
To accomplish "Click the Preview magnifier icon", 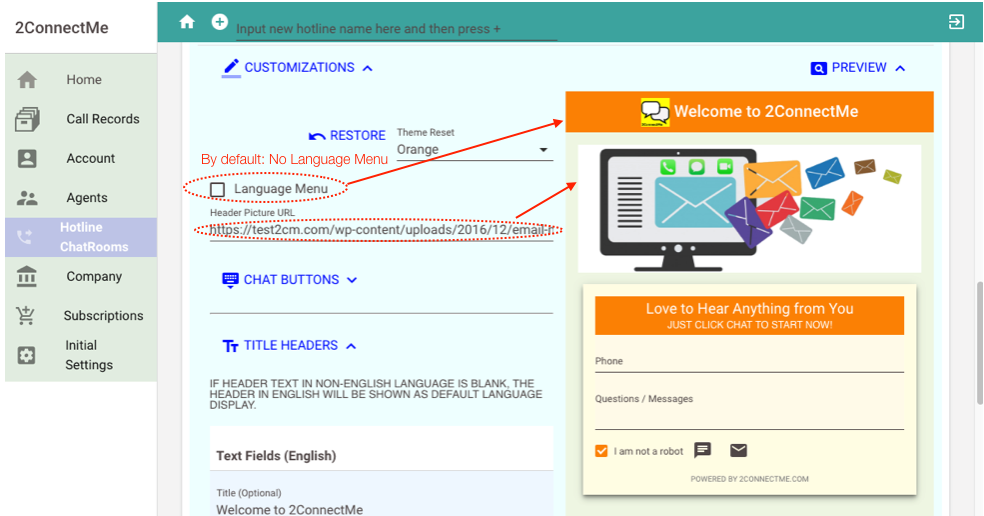I will pos(818,68).
